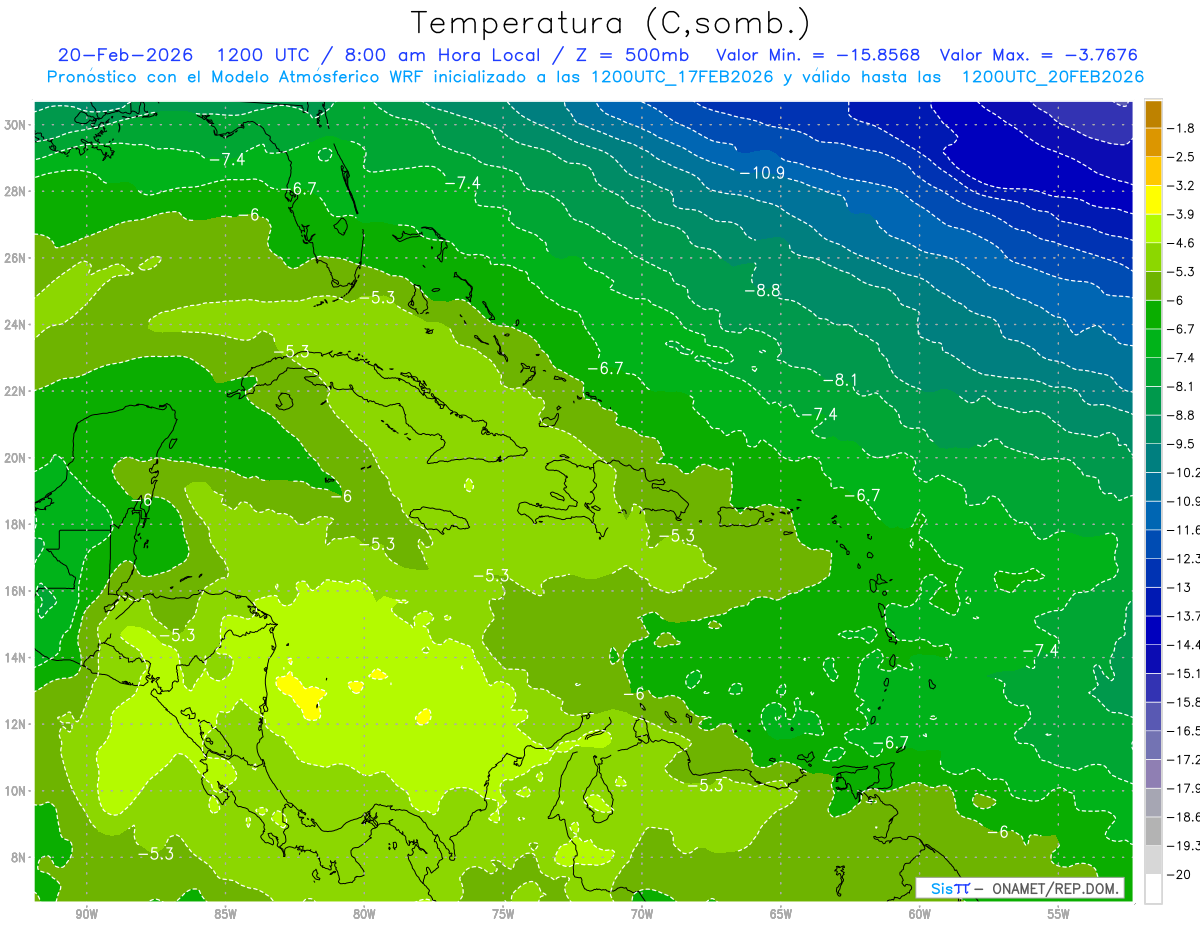Click the 'SisTT - ONAMET/REP.DOM.' credit box
1200x927 pixels.
click(1020, 888)
